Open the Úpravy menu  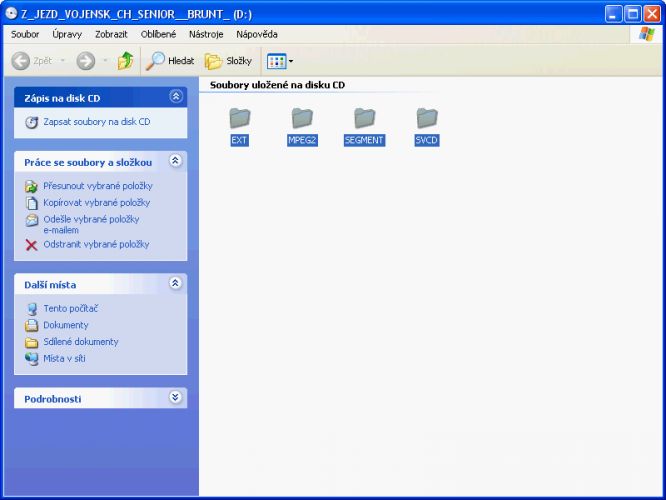point(67,34)
